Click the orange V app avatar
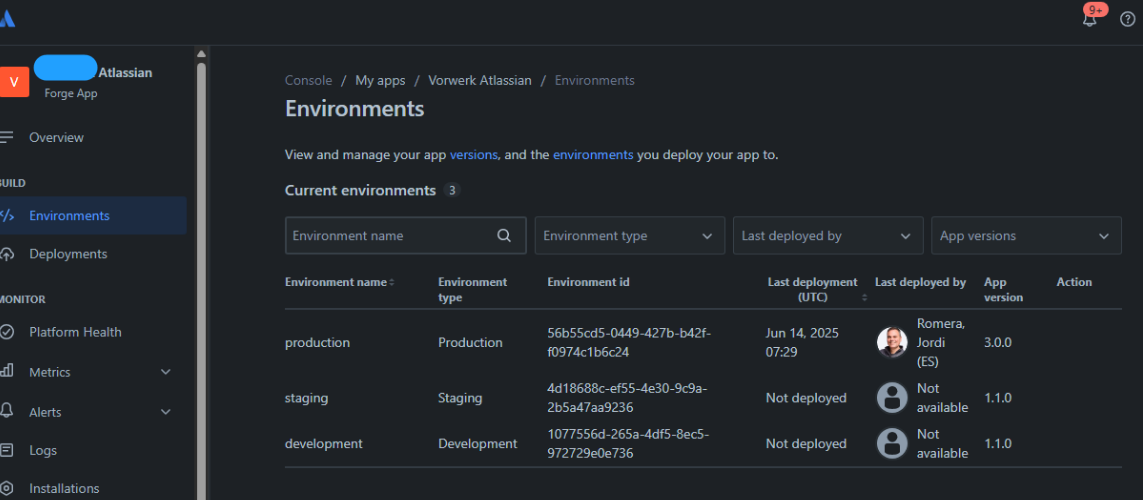 coord(14,82)
